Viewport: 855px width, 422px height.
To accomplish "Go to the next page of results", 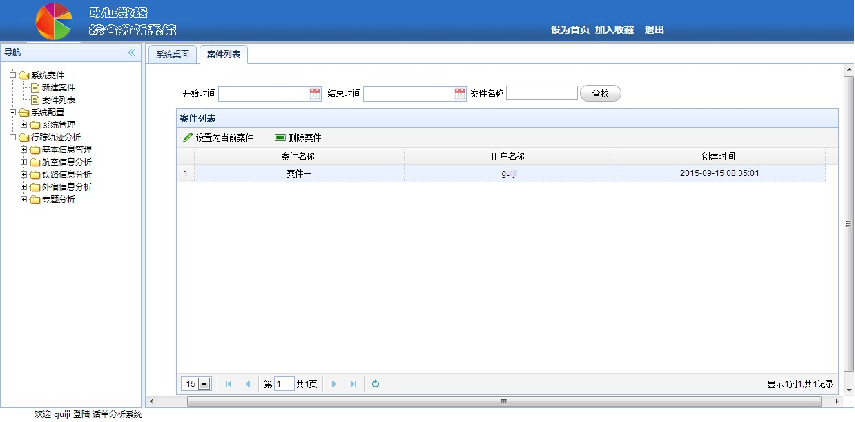I will point(334,384).
